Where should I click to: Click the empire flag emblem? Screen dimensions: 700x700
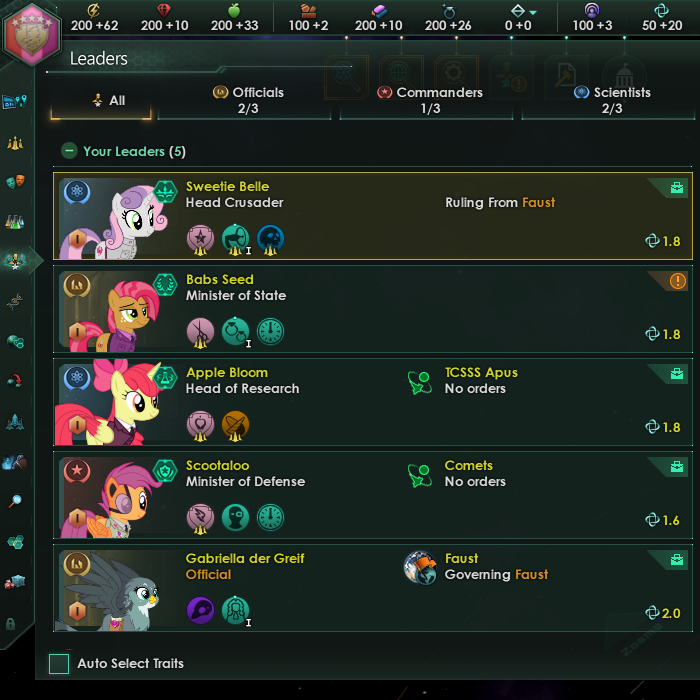pyautogui.click(x=31, y=33)
